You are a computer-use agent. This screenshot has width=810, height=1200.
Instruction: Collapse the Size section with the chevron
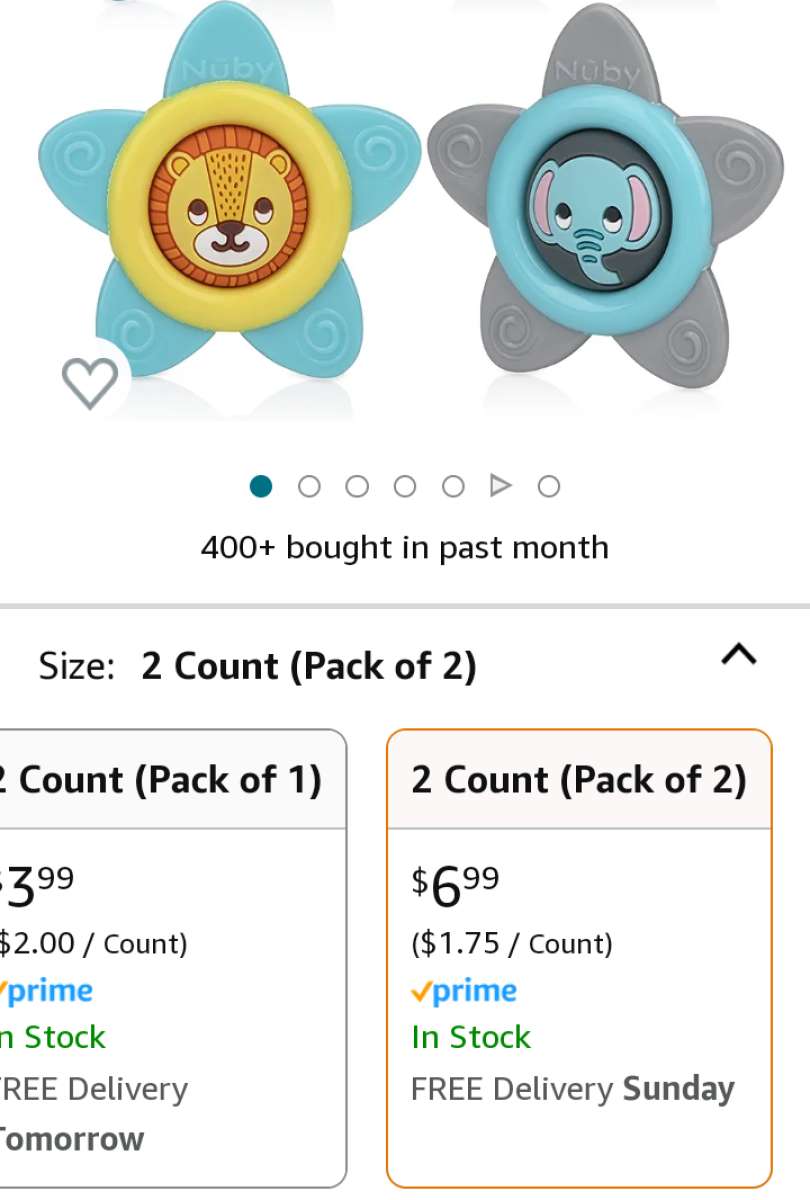tap(739, 656)
